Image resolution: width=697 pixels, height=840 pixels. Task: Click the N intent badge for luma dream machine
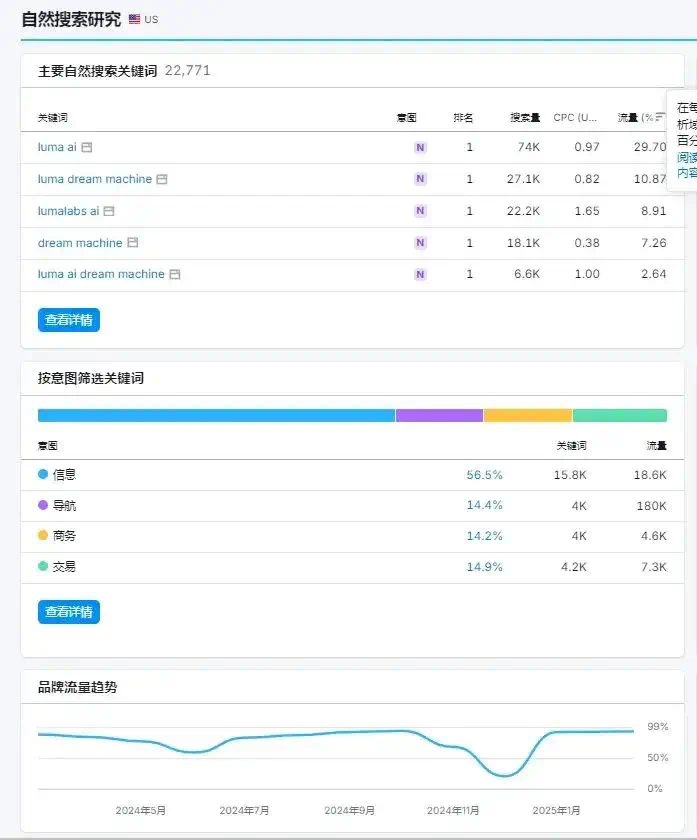pos(420,179)
